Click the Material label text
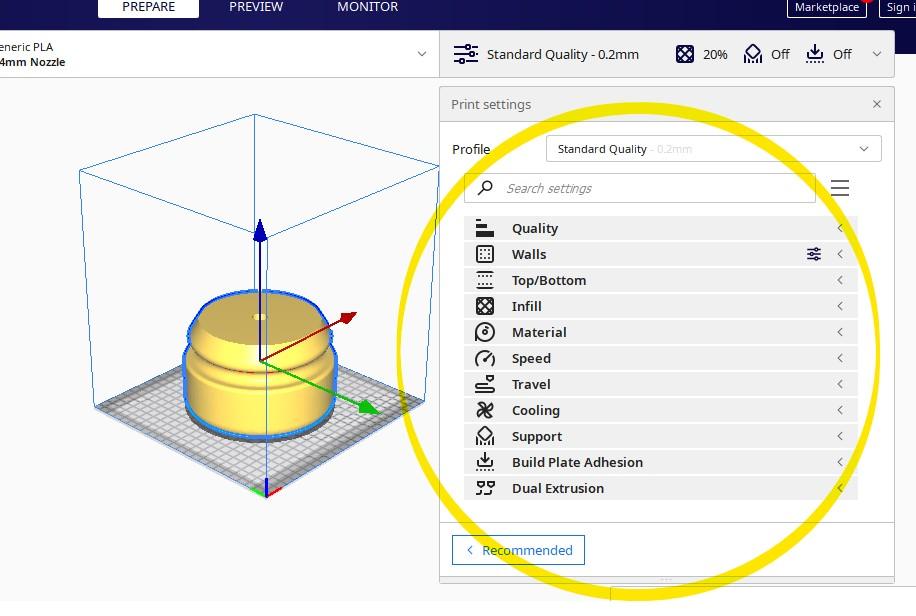 click(x=539, y=333)
